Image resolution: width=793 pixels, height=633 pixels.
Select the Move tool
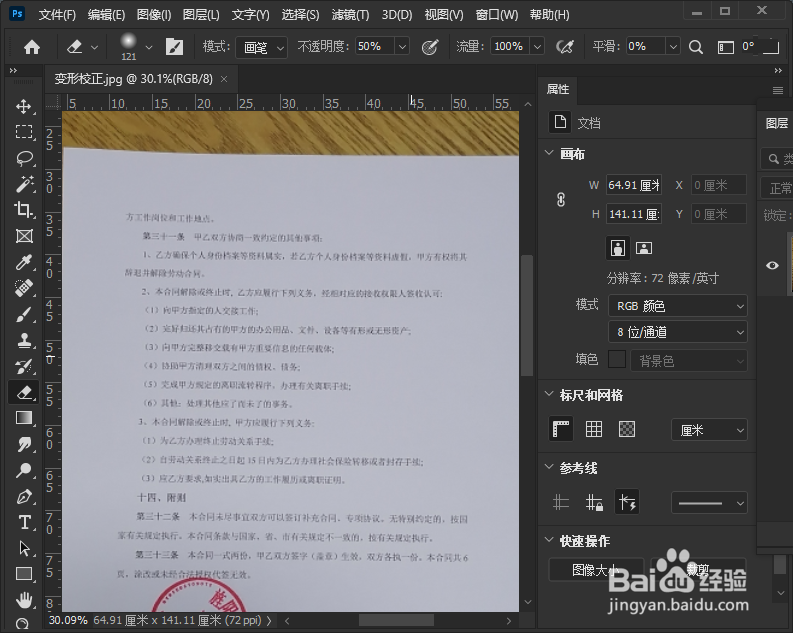23,106
